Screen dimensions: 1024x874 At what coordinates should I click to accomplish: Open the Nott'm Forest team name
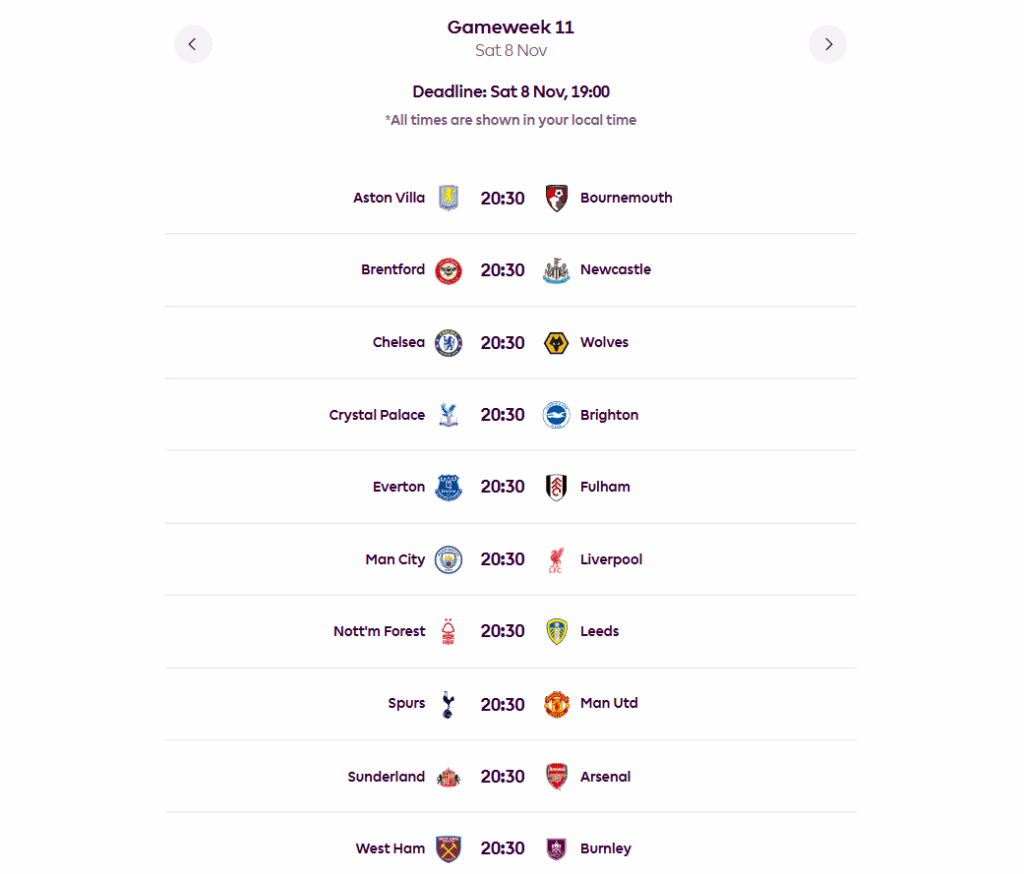point(379,632)
